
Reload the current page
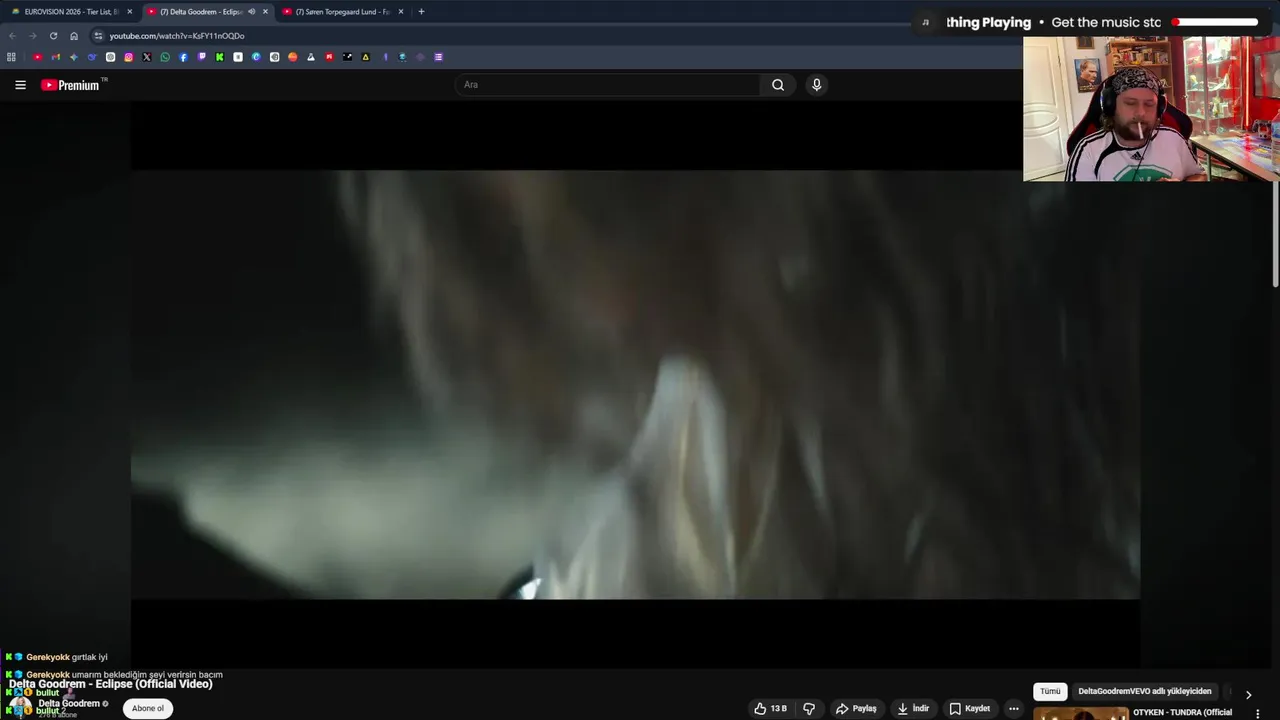[x=53, y=36]
